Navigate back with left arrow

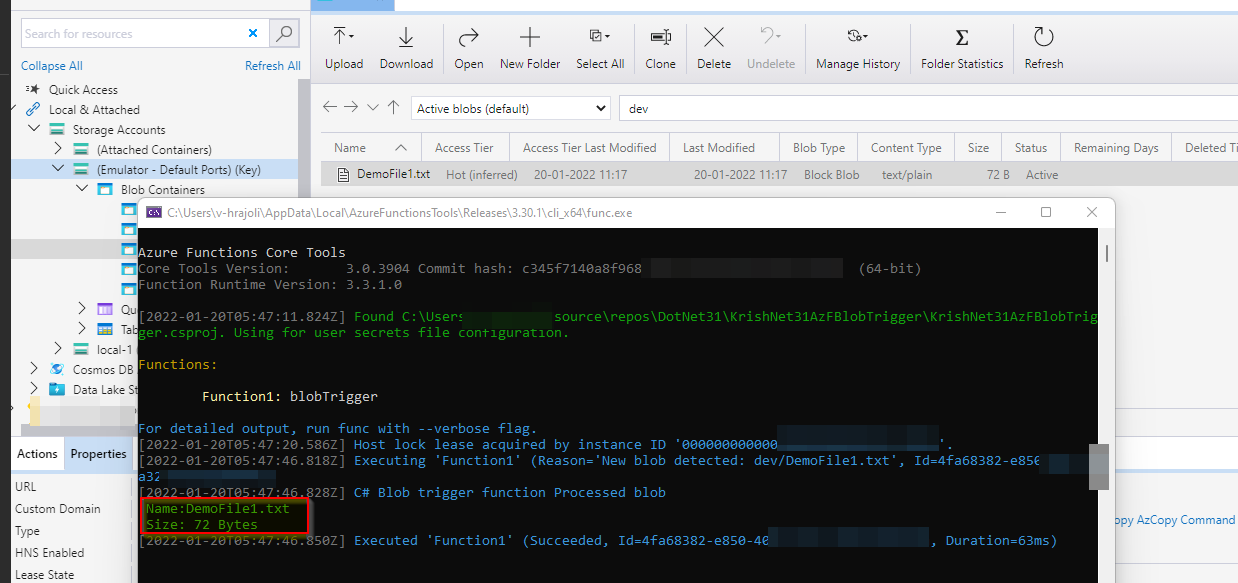click(x=330, y=108)
